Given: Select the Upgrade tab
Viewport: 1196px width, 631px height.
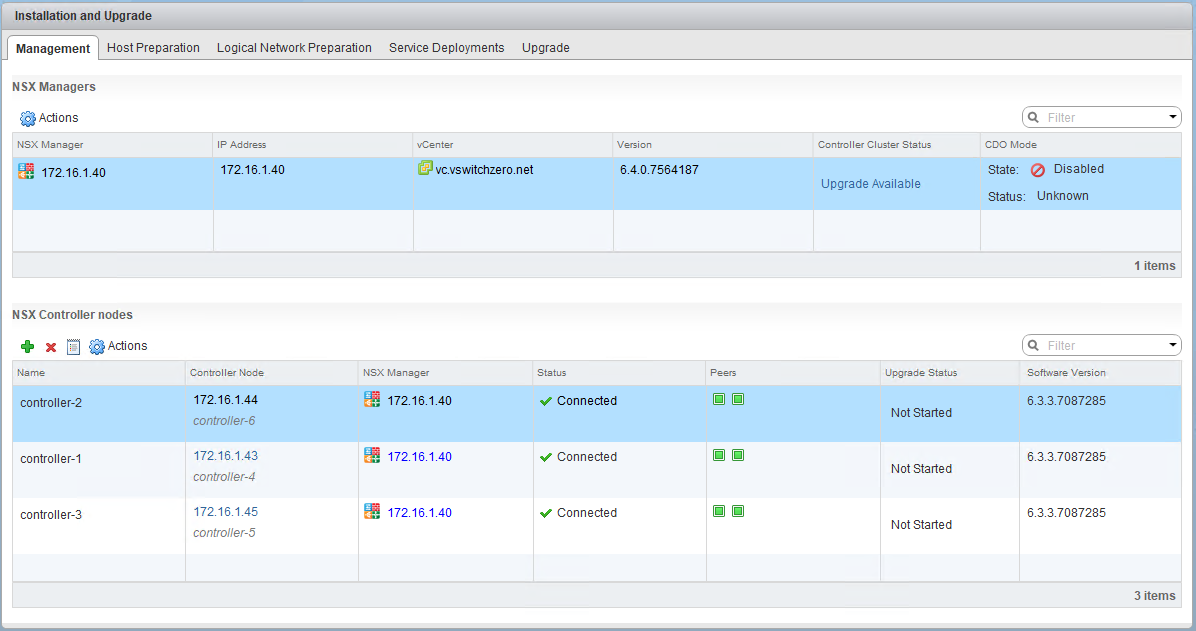Looking at the screenshot, I should coord(545,48).
